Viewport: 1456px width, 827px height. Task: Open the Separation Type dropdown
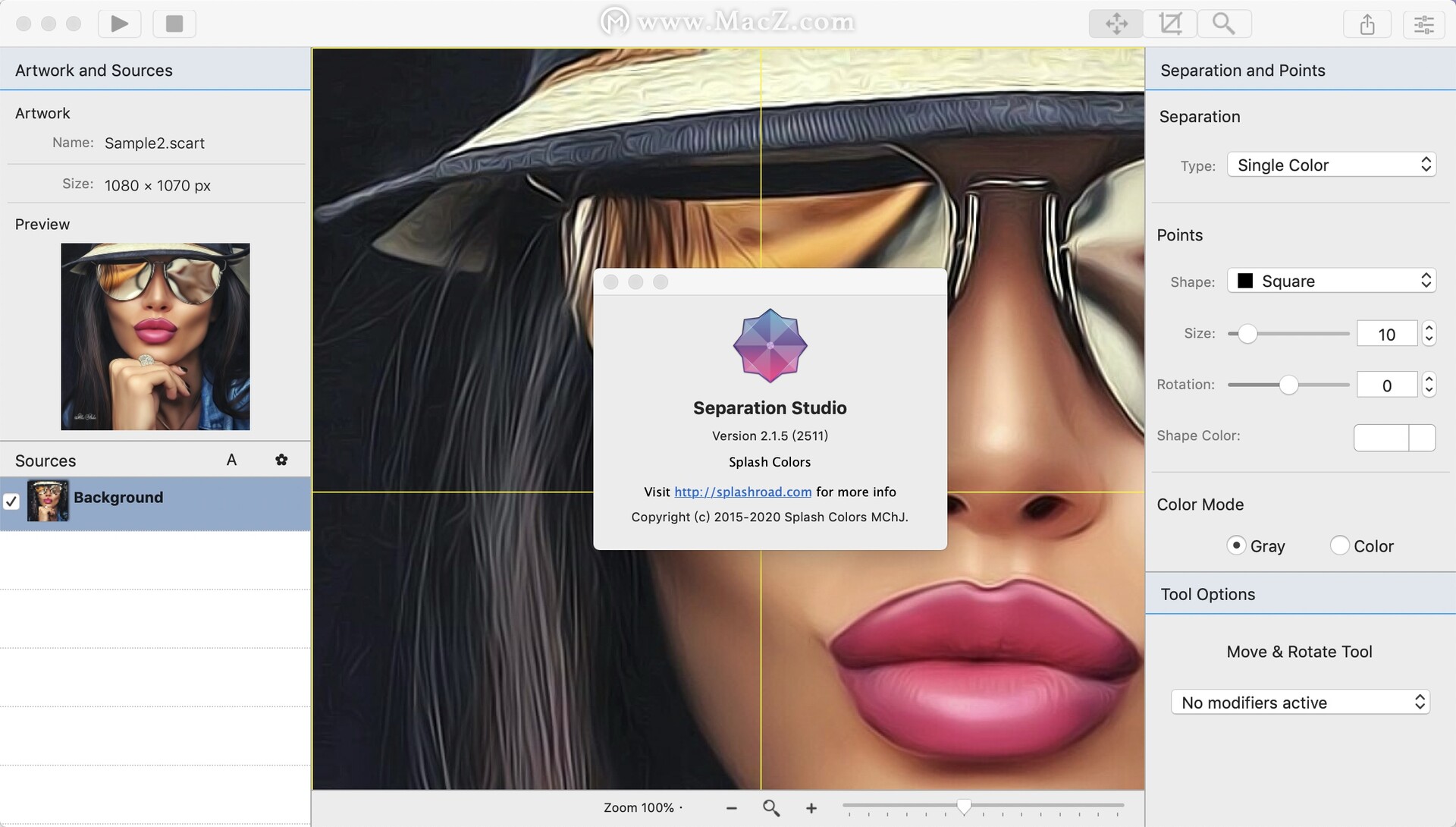tap(1332, 165)
